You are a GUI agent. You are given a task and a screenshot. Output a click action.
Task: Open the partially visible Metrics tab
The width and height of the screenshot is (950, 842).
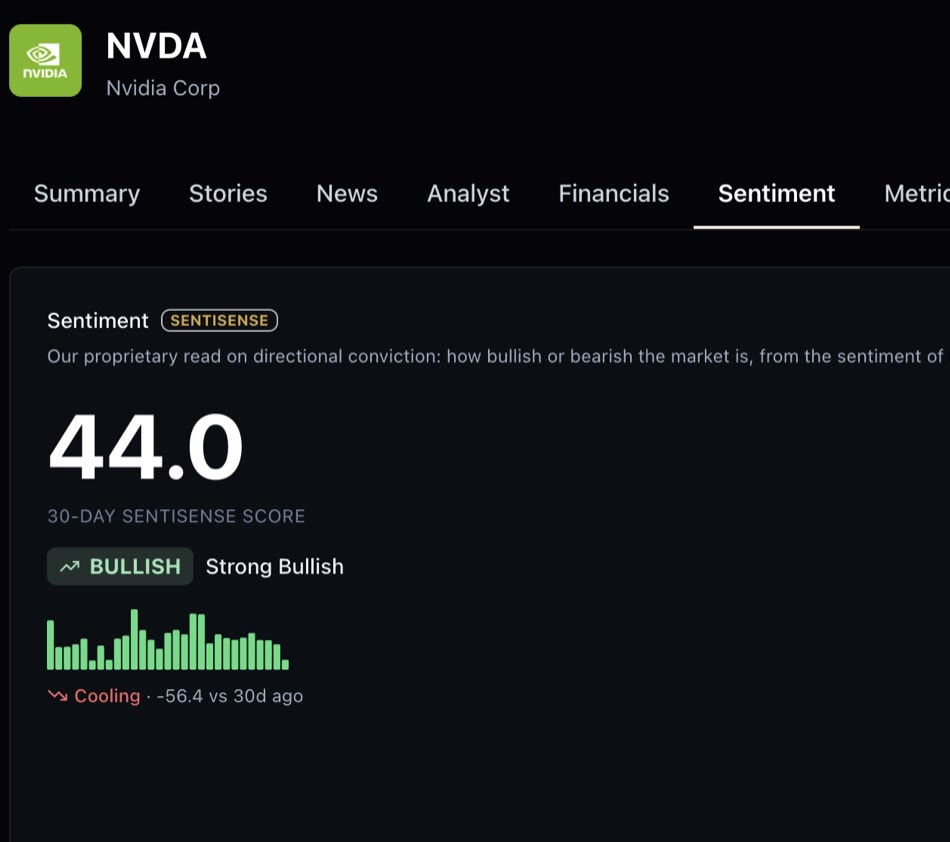point(917,194)
